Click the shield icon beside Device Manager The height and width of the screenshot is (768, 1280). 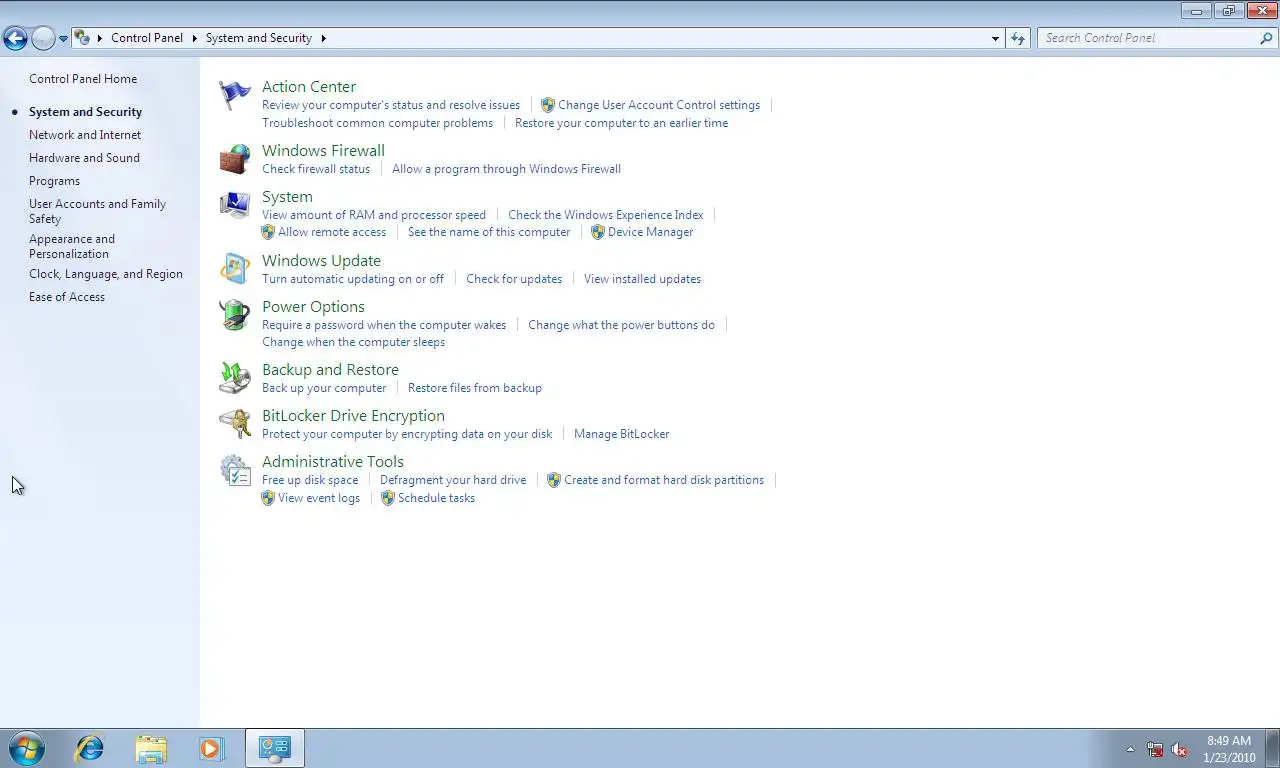click(x=598, y=232)
